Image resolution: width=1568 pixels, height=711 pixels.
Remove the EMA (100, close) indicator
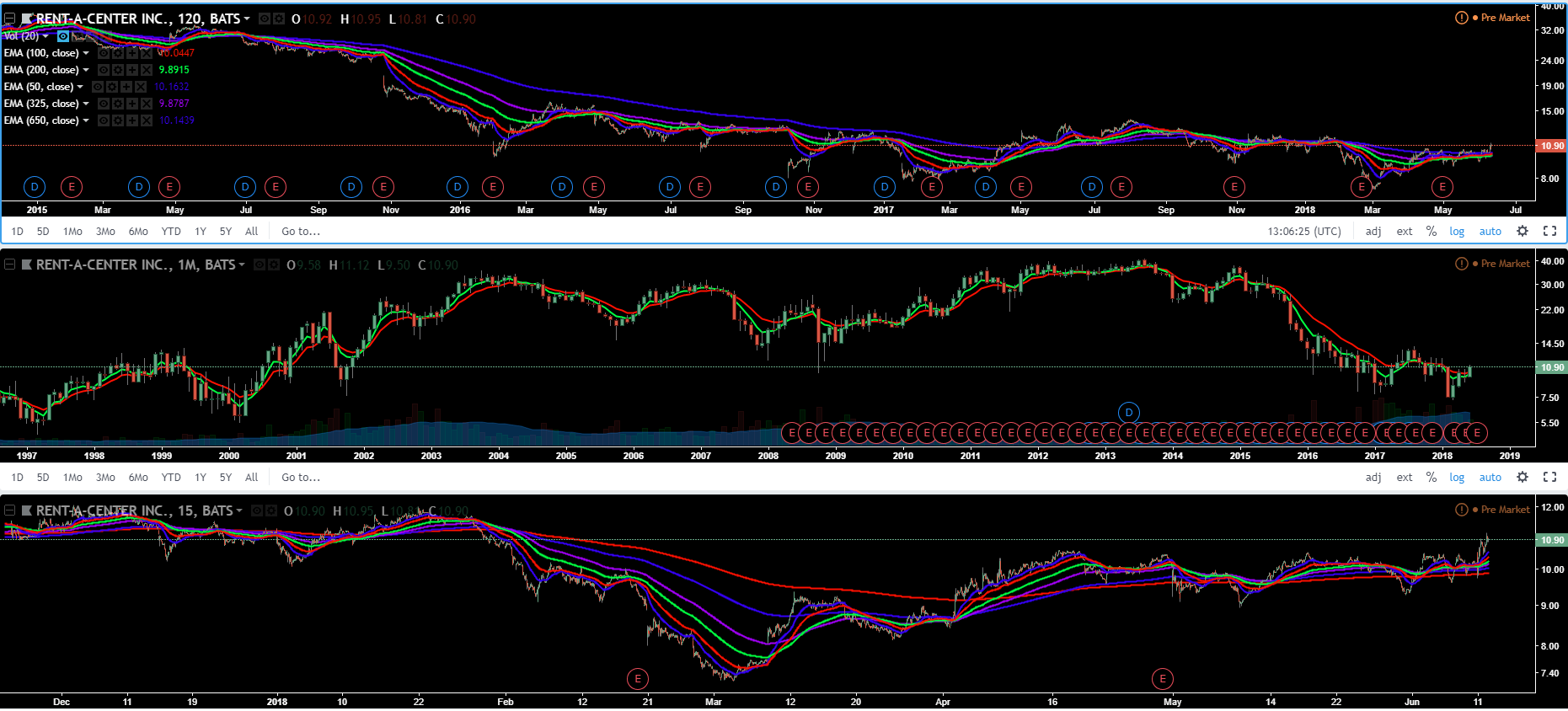[x=147, y=53]
